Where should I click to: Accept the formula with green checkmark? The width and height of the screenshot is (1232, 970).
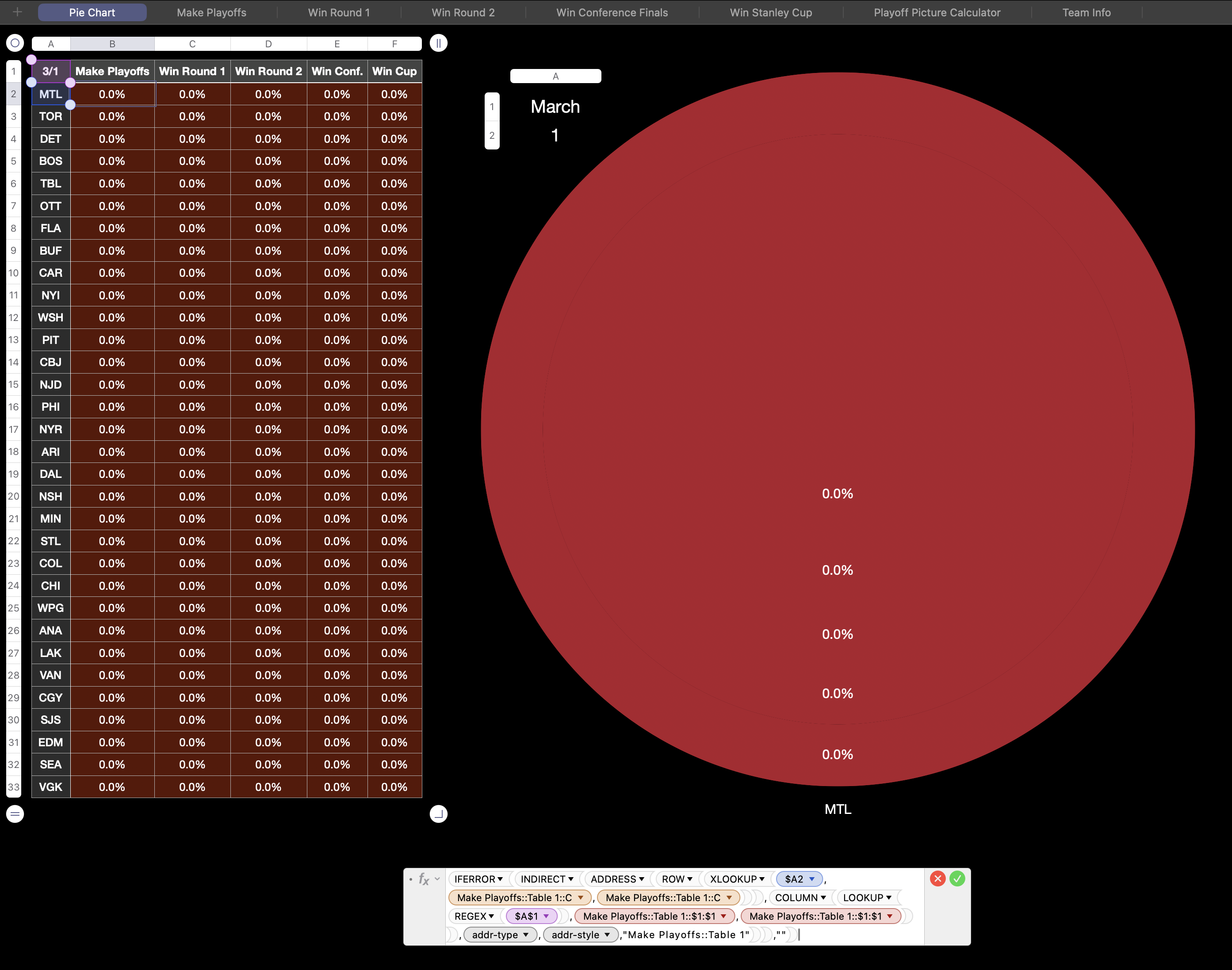pyautogui.click(x=957, y=878)
